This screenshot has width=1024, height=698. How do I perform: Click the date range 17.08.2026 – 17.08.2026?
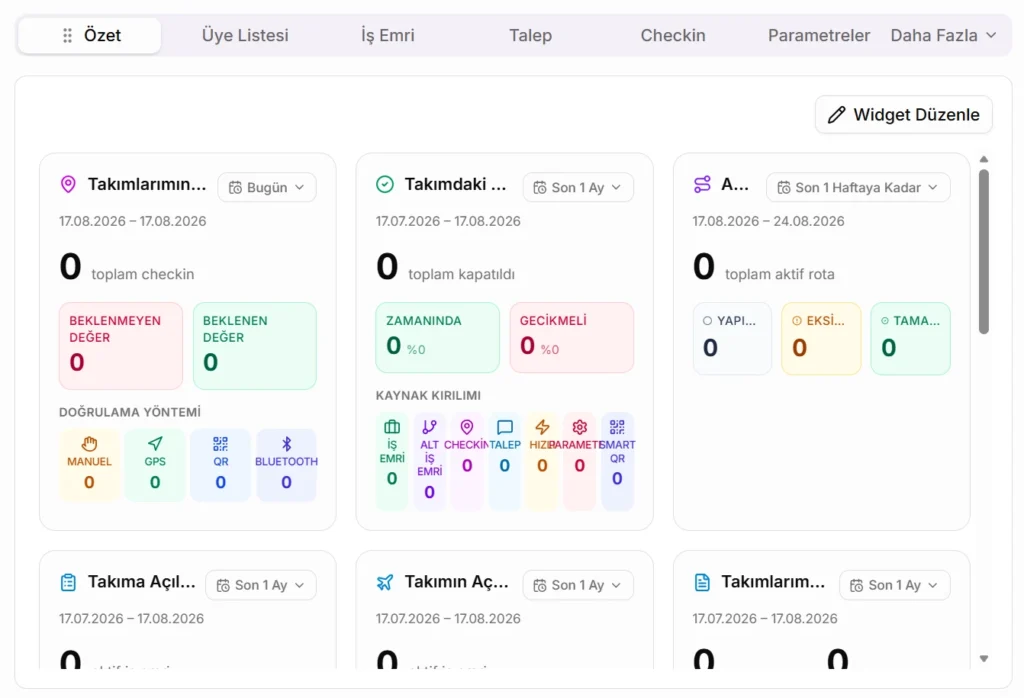[x=133, y=221]
